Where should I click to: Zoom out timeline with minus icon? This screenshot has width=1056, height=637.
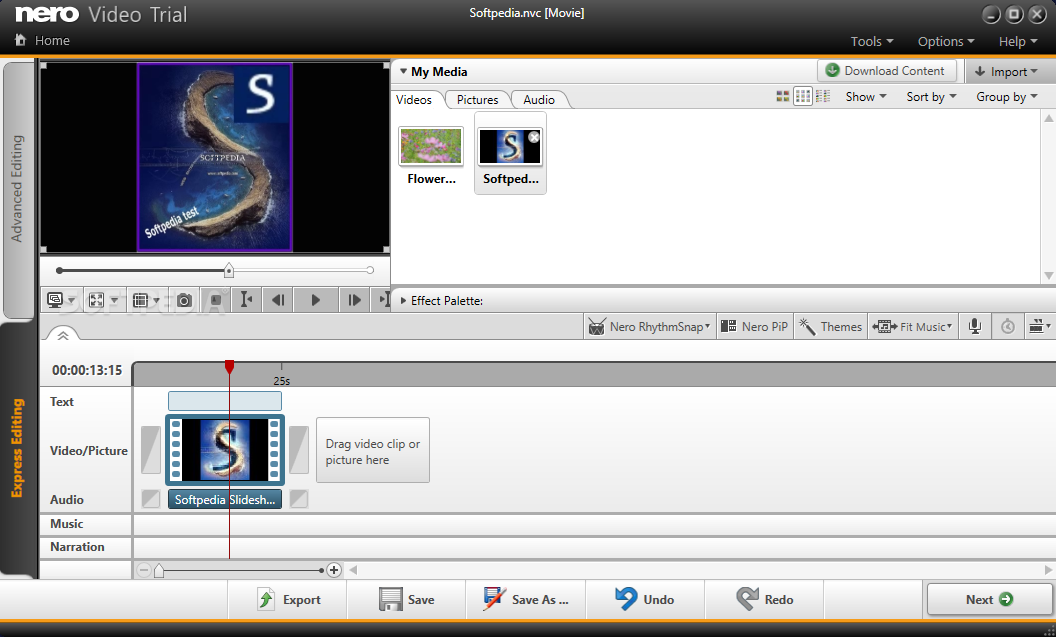143,570
